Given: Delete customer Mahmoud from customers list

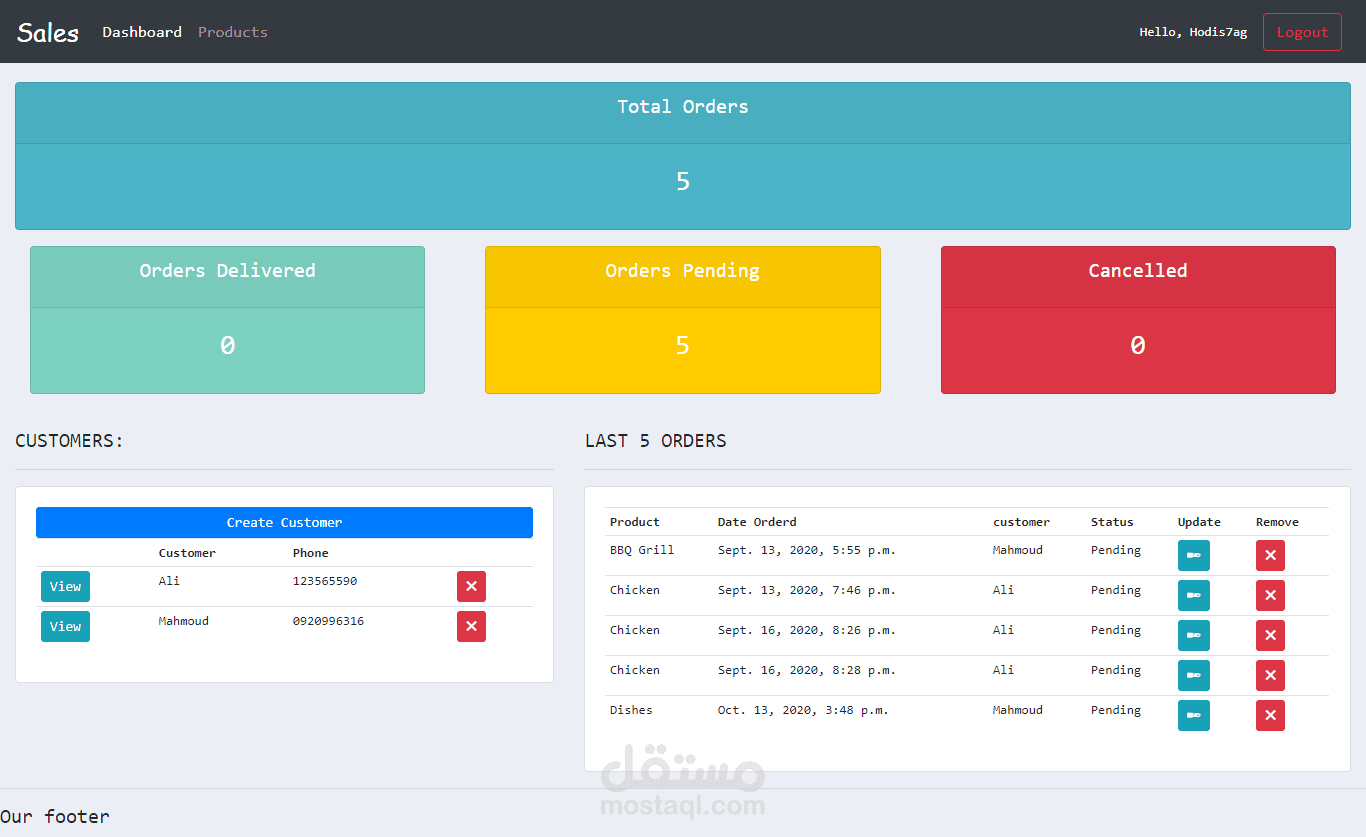Looking at the screenshot, I should click(471, 627).
